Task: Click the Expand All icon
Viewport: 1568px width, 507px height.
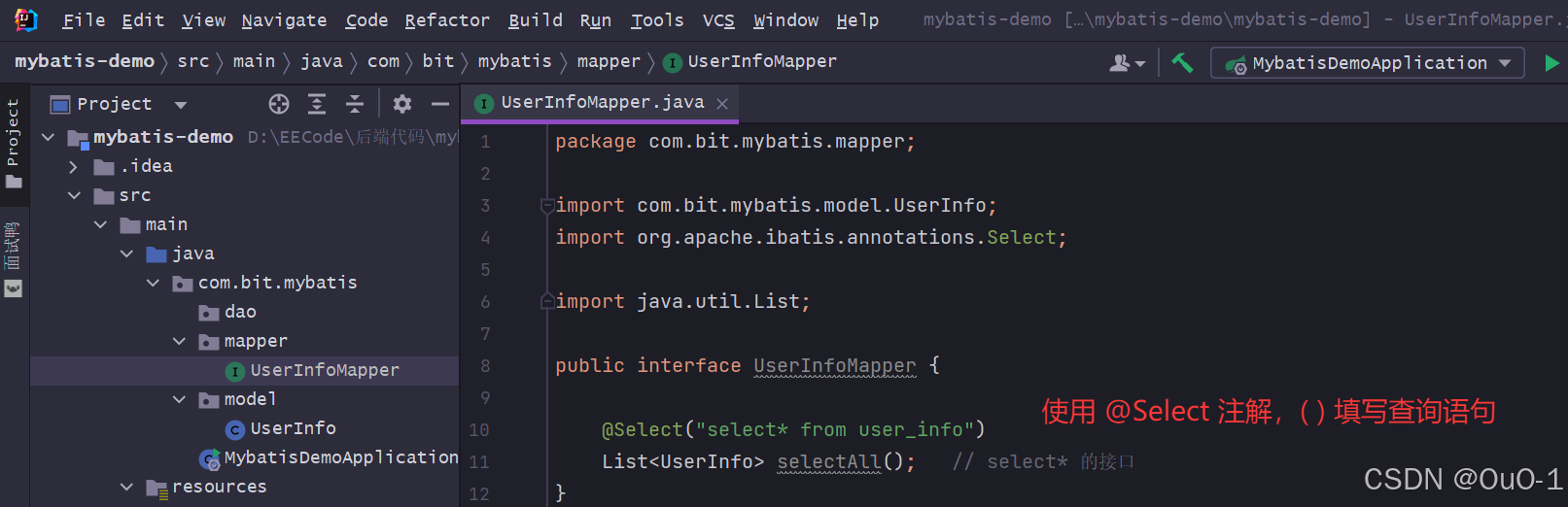Action: click(x=317, y=104)
